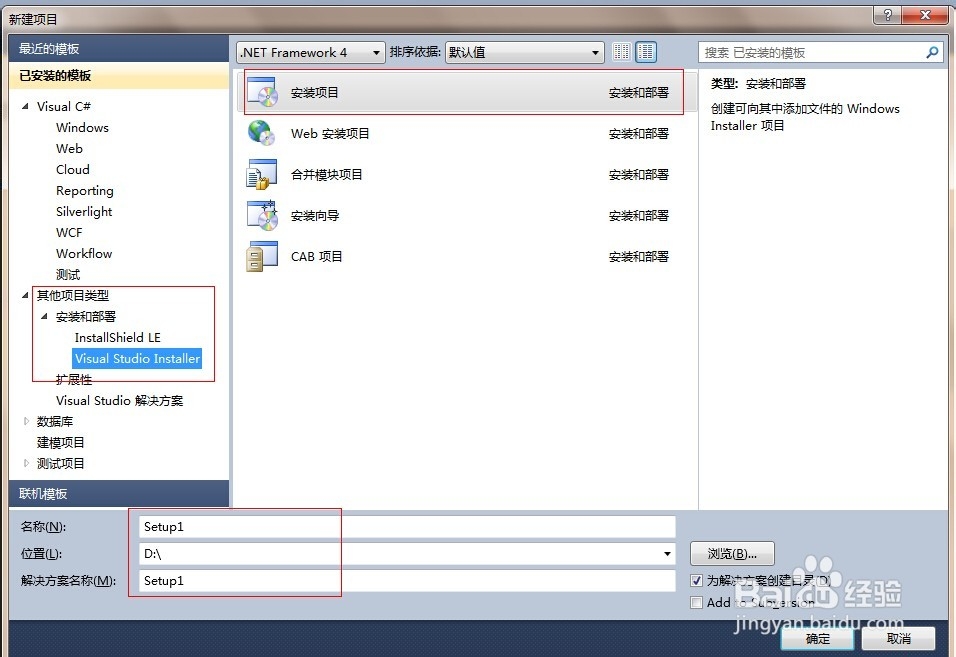Click the 安装项目 template name
956x657 pixels.
[315, 92]
